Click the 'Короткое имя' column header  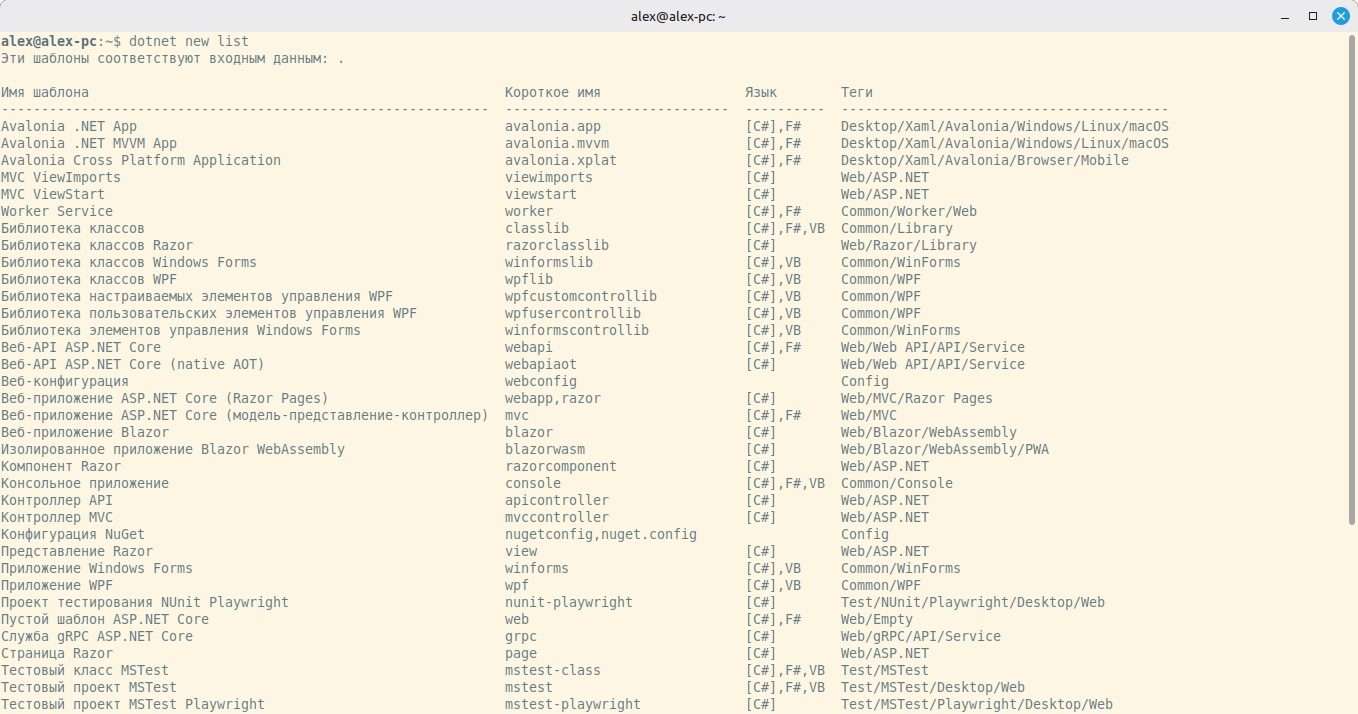point(553,92)
